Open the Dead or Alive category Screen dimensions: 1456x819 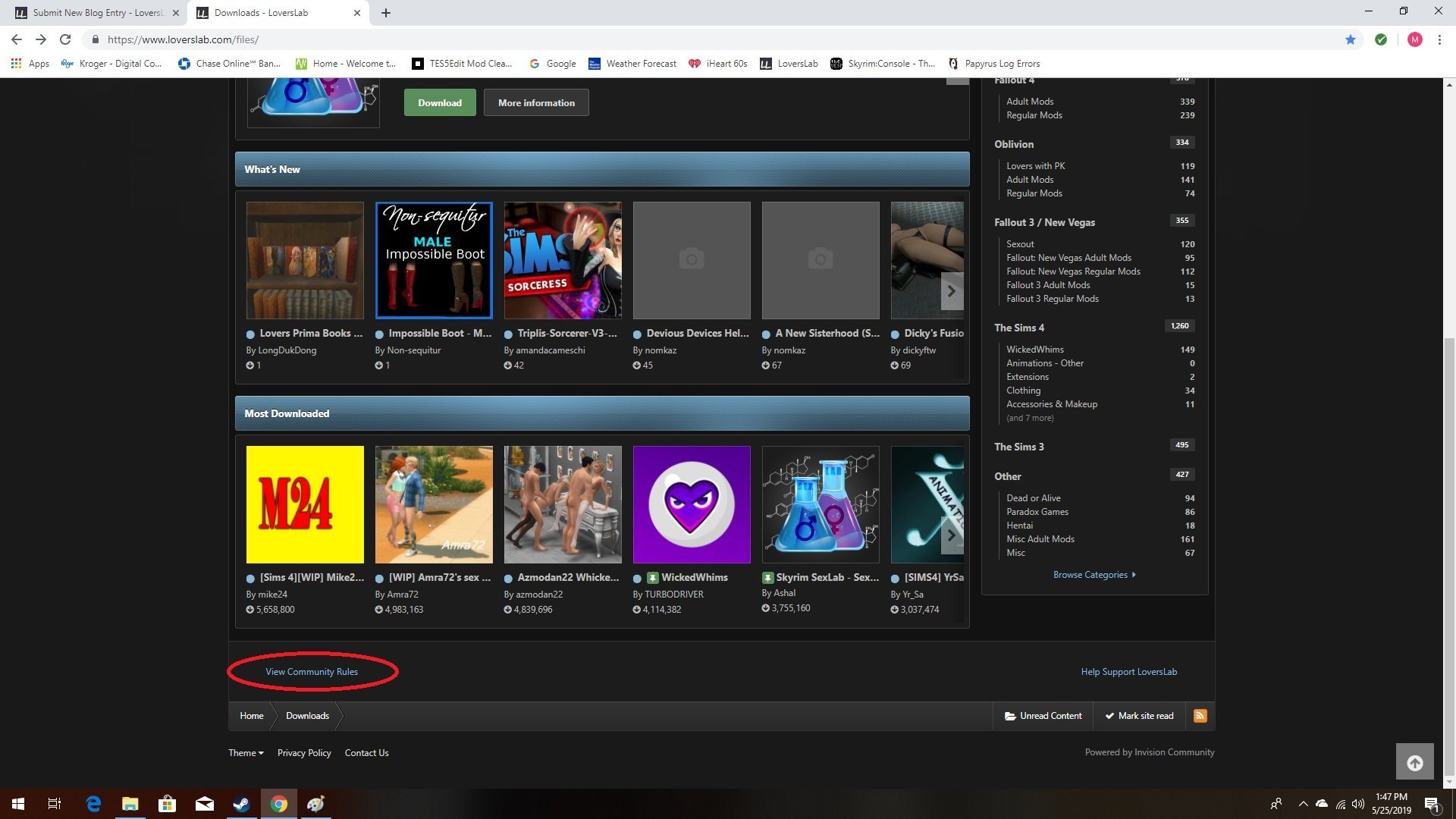(1034, 498)
